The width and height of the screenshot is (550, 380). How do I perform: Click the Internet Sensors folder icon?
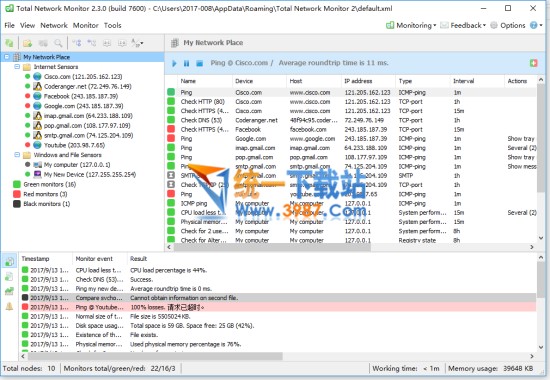tap(27, 67)
